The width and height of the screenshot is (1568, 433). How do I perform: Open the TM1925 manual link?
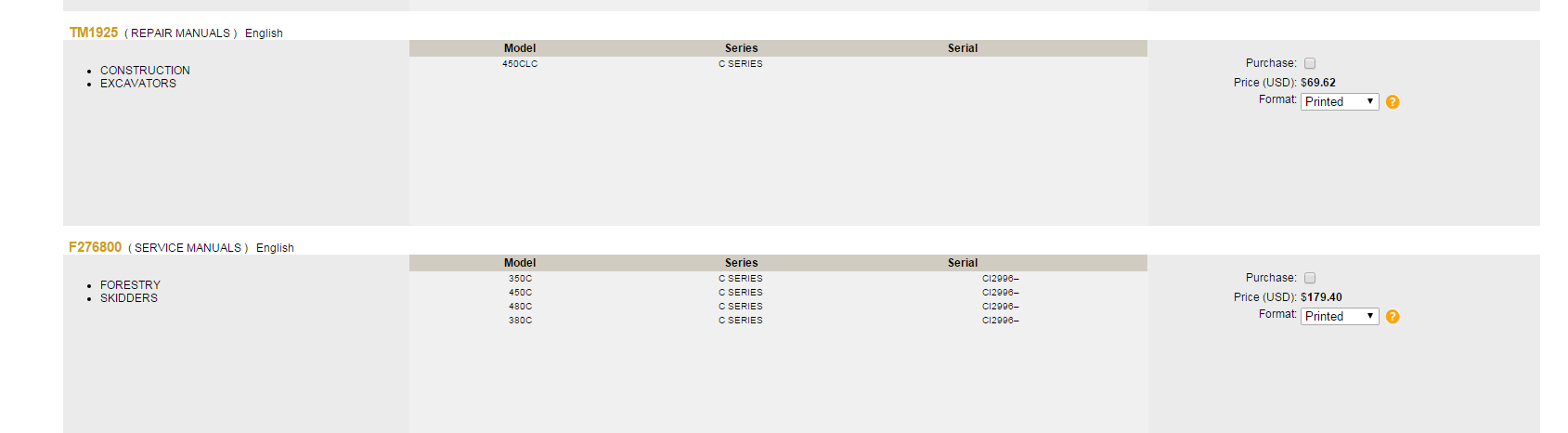tap(94, 33)
